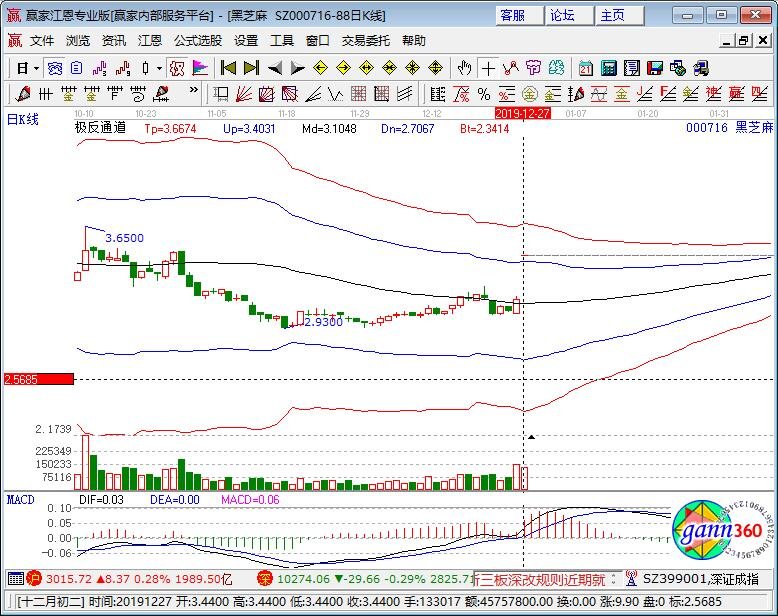Click the candlestick chart type icon
Screen dimensions: 778x616
point(145,68)
